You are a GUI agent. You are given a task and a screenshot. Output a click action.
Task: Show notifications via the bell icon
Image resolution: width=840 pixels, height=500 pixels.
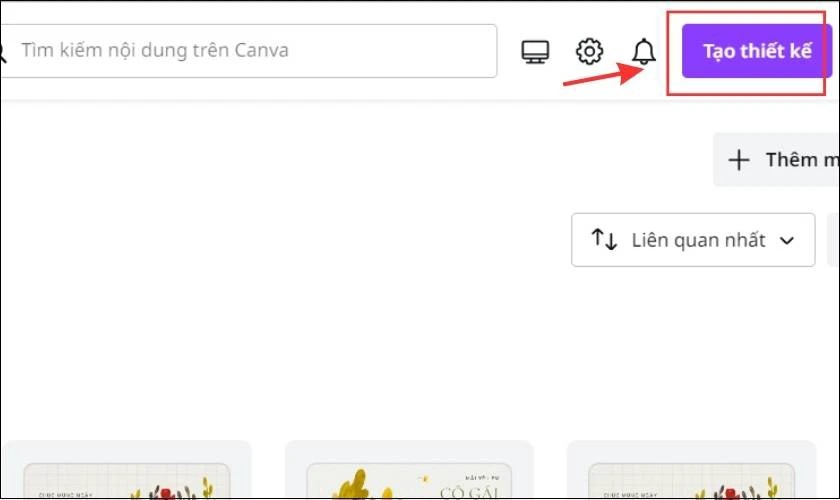(x=644, y=51)
